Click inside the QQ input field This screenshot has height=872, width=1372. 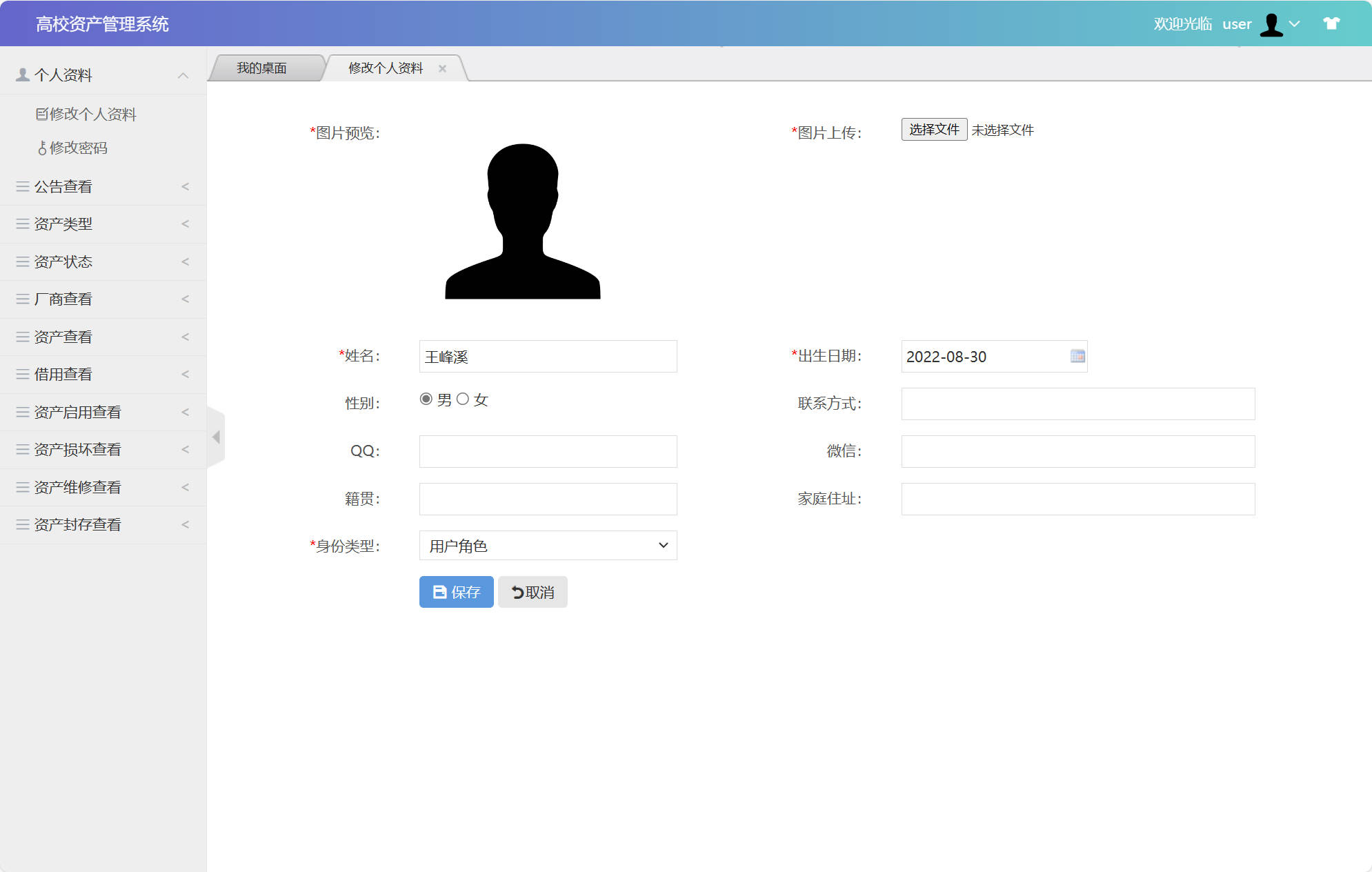click(547, 451)
